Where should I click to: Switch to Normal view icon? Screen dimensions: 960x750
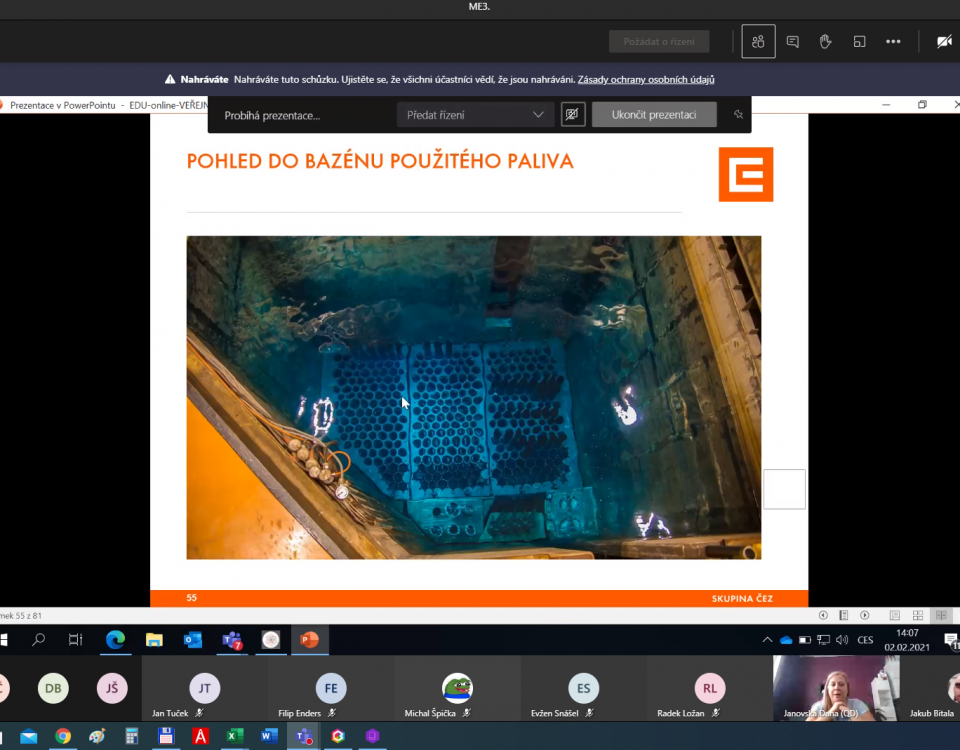(x=894, y=615)
